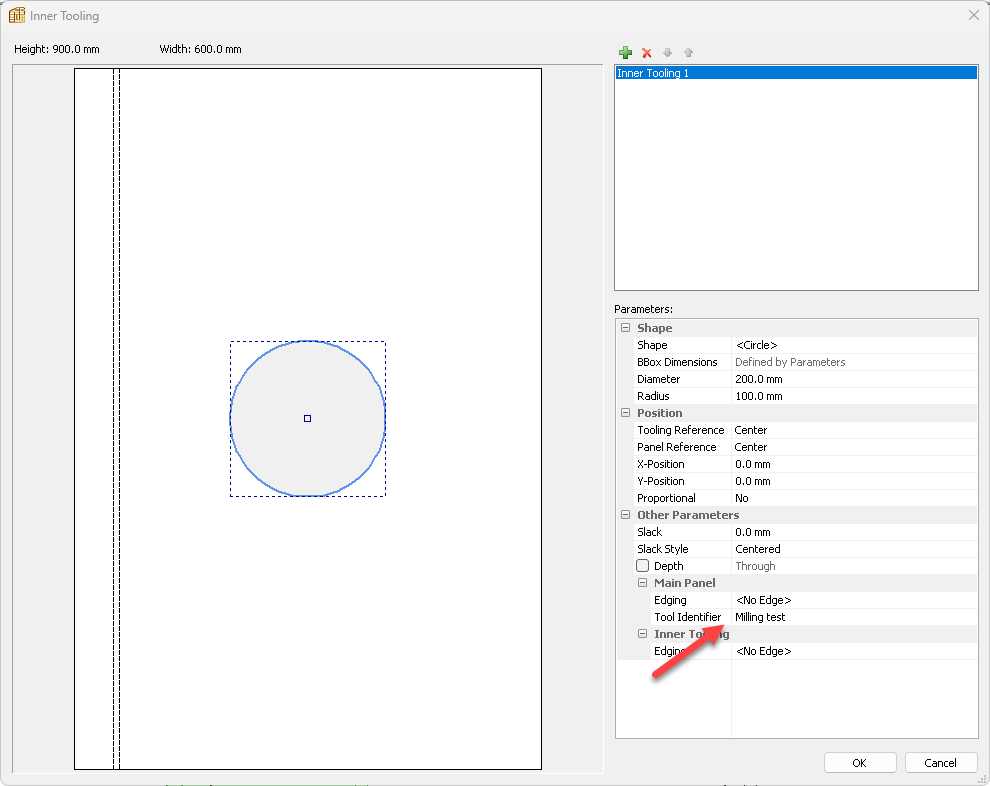990x786 pixels.
Task: Close the Inner Tooling dialog
Action: point(973,16)
